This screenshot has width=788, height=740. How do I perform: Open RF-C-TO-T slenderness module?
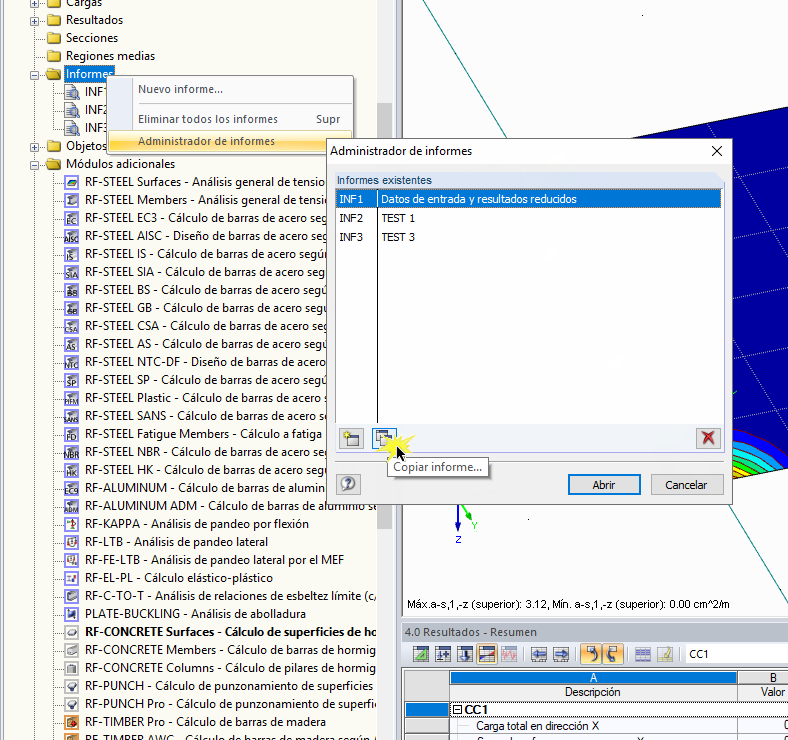pos(230,596)
